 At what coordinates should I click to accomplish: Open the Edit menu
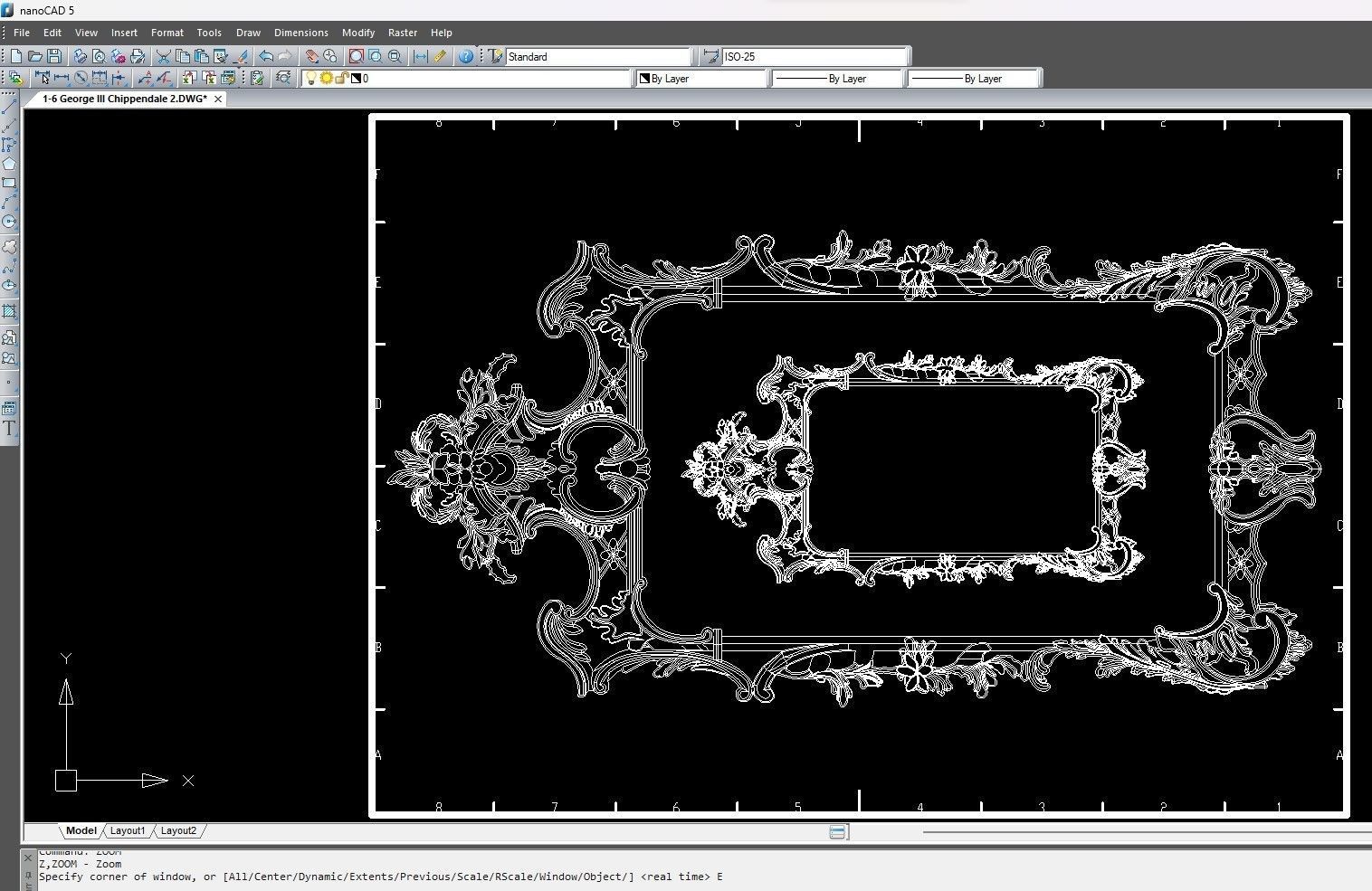[x=52, y=33]
